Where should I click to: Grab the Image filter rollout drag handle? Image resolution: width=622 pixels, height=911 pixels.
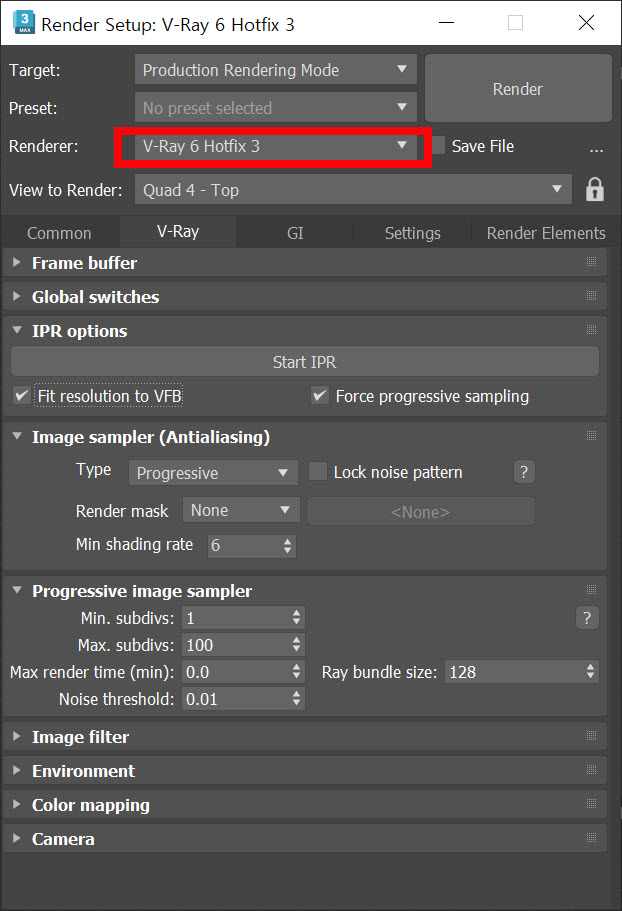[591, 736]
